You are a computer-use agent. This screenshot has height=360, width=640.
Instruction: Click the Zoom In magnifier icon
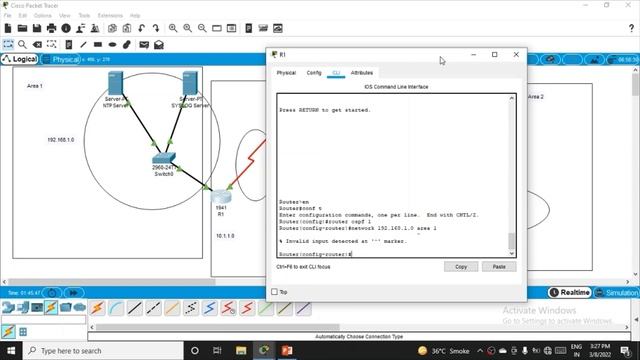[173, 28]
